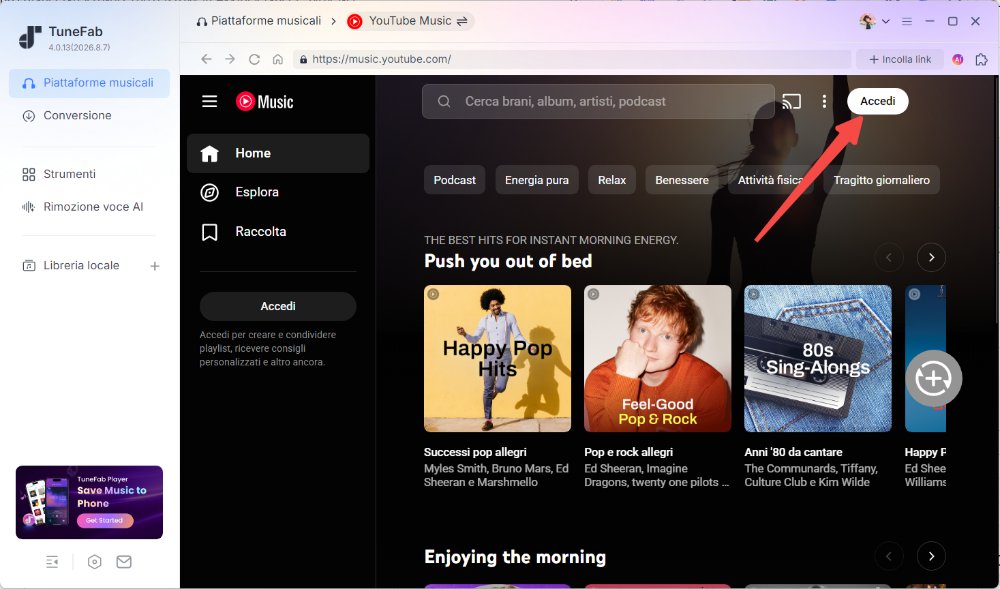Go forward in embedded browser
The image size is (1000, 589).
[x=230, y=59]
